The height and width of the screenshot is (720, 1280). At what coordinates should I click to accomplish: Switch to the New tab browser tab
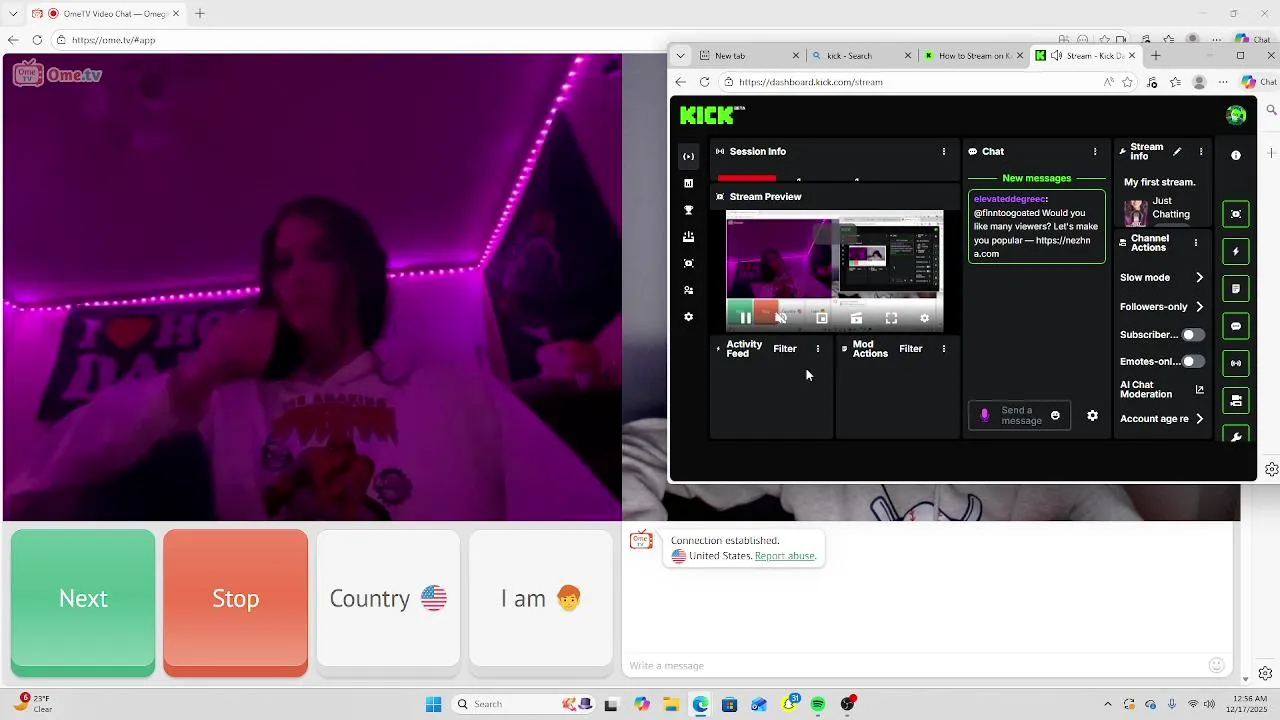click(749, 56)
